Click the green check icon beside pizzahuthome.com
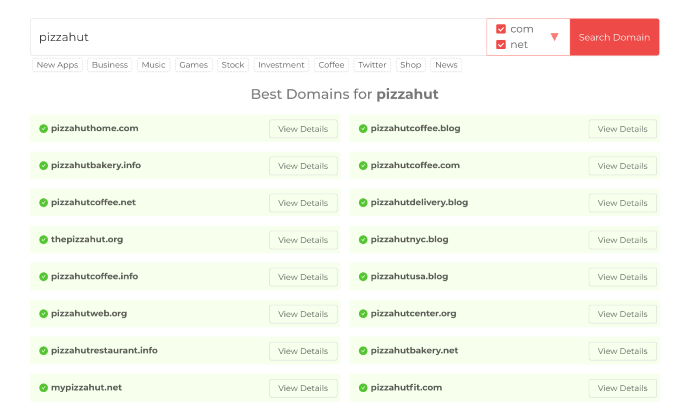Viewport: 700px width, 420px height. click(x=43, y=129)
